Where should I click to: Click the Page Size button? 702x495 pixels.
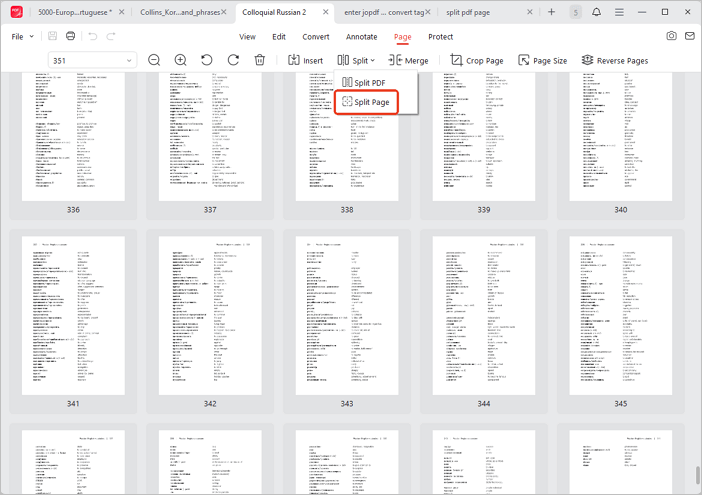click(543, 60)
